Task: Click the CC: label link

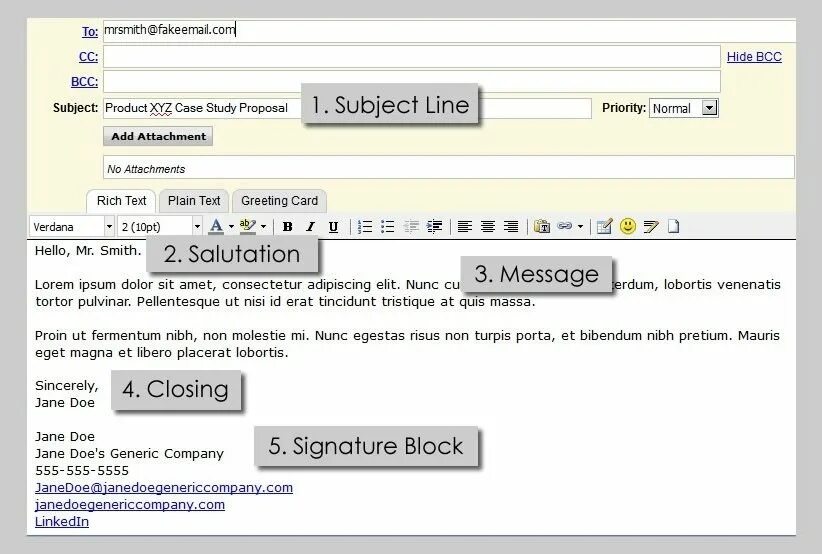Action: click(89, 57)
